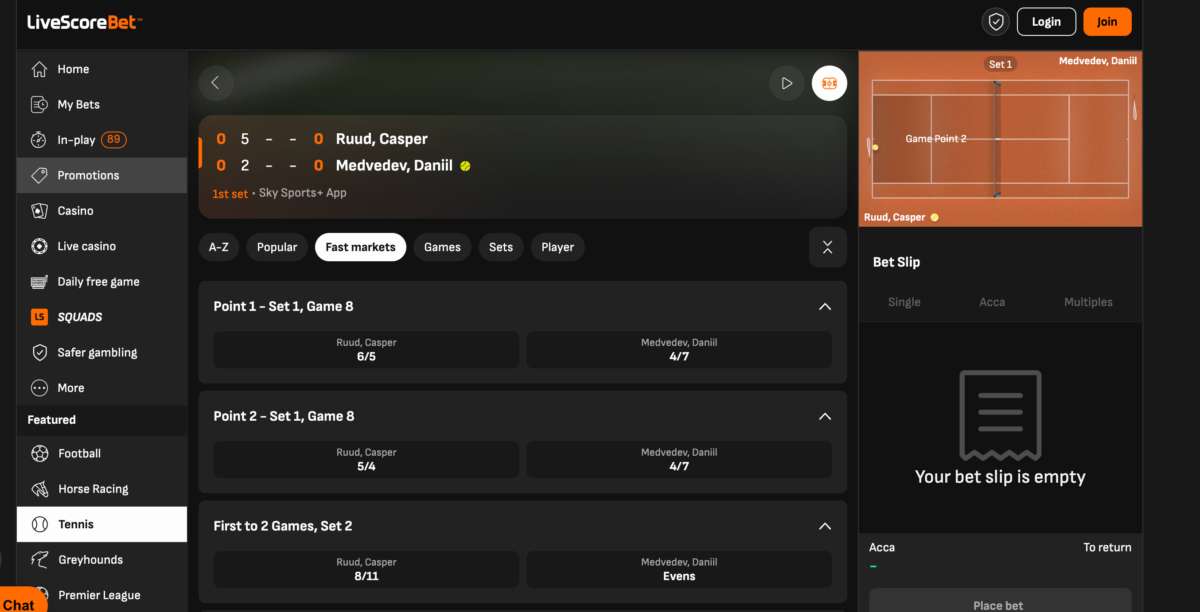Screen dimensions: 1200x612
Task: Click the Place bet button
Action: pyautogui.click(x=1000, y=600)
